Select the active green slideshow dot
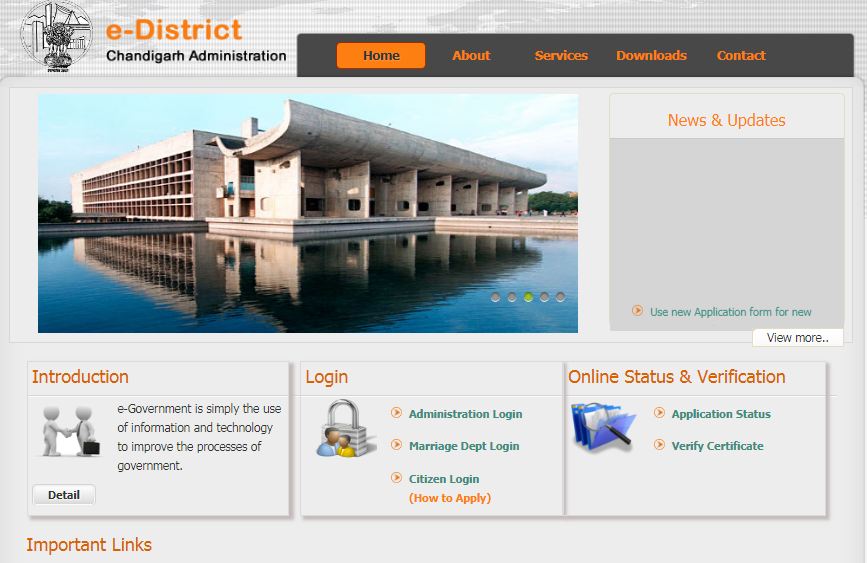 (529, 297)
